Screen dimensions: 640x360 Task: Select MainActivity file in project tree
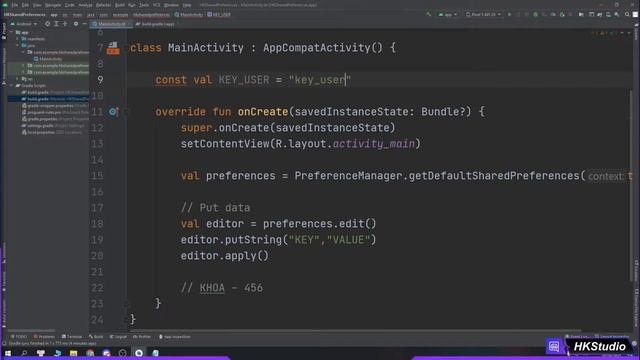pyautogui.click(x=48, y=59)
